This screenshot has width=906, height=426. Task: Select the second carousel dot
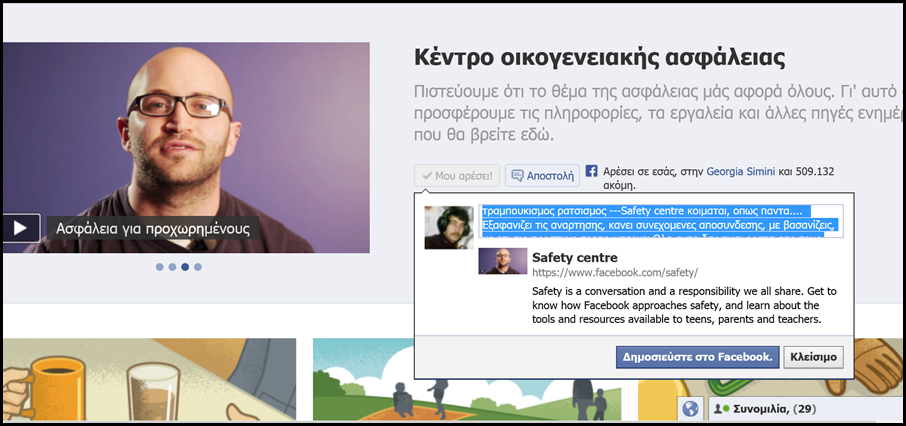click(x=172, y=267)
